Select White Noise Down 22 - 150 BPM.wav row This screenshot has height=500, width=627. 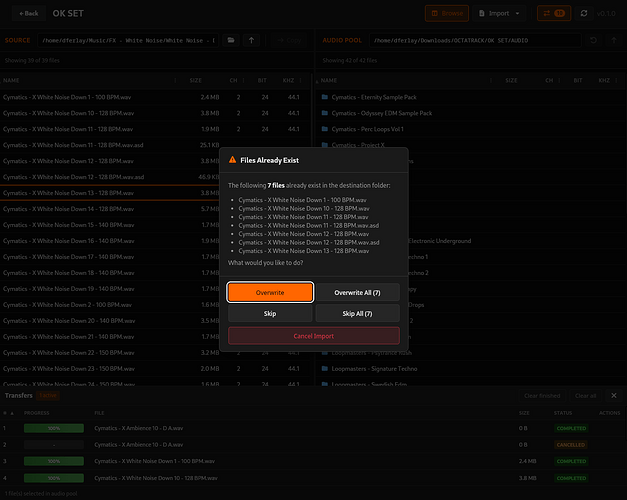pyautogui.click(x=155, y=353)
